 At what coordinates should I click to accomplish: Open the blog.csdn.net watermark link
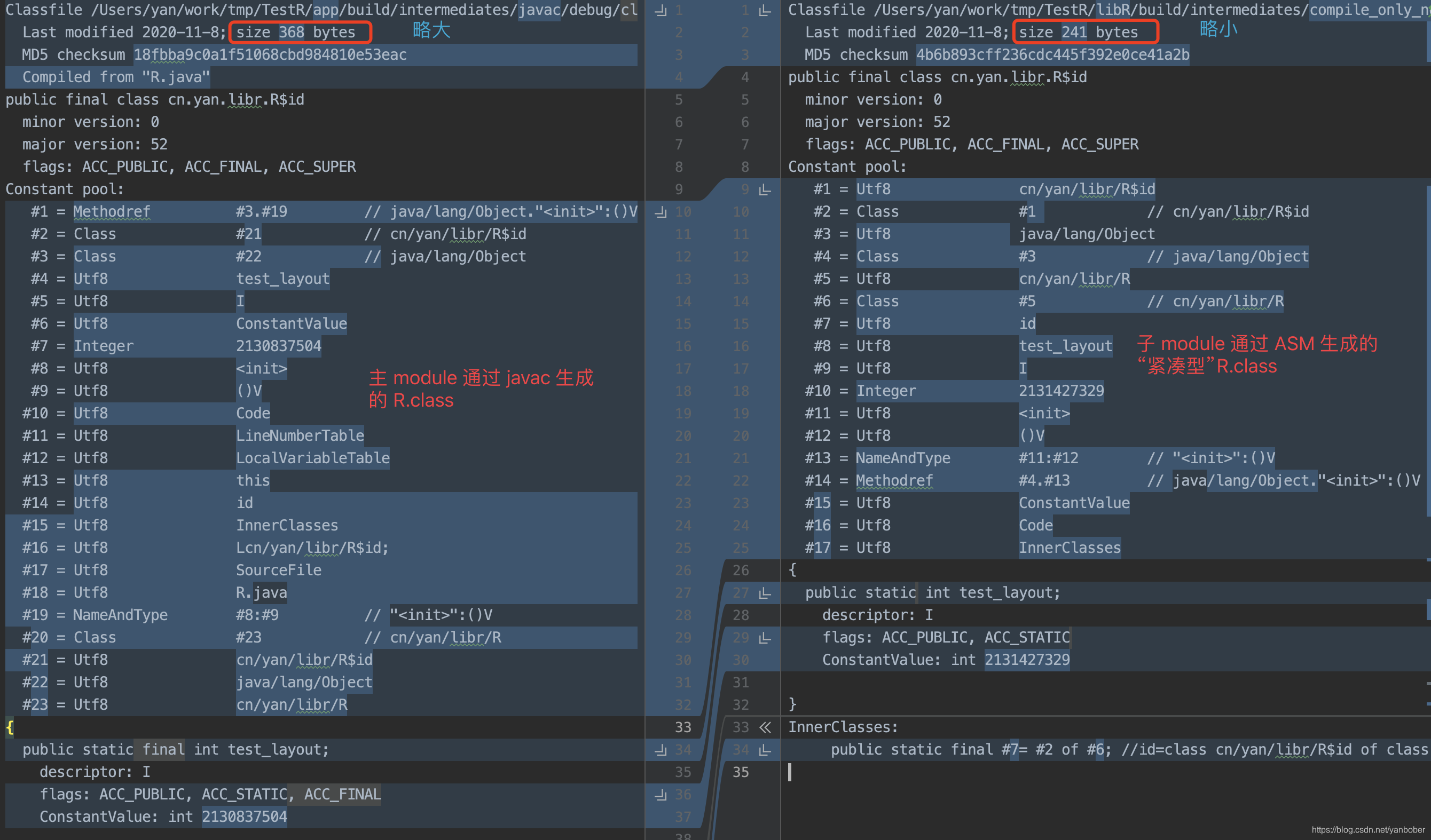(1367, 830)
